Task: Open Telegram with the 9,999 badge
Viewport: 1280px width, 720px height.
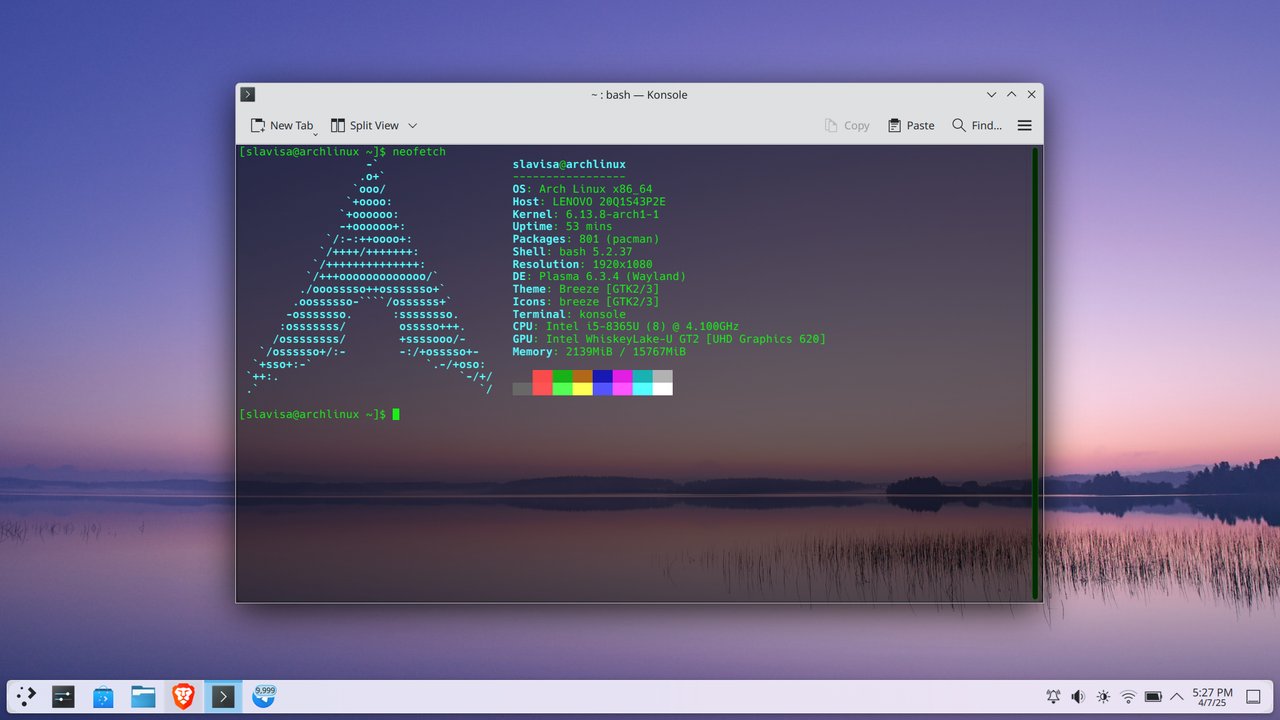Action: coord(264,696)
